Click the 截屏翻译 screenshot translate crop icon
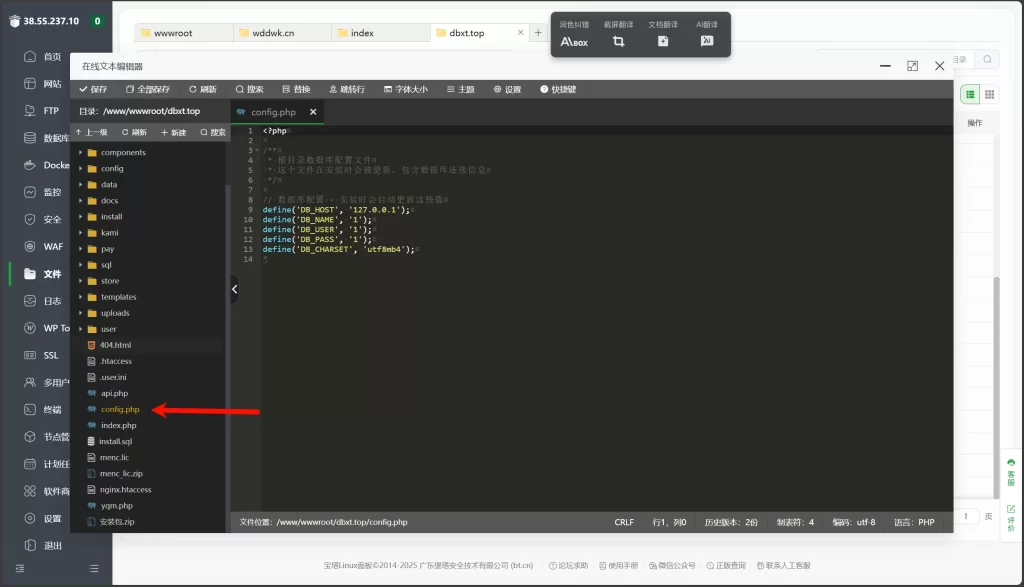 618,41
